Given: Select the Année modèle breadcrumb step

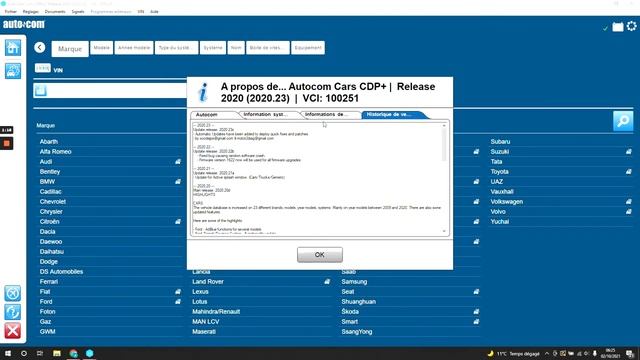Looking at the screenshot, I should 134,48.
